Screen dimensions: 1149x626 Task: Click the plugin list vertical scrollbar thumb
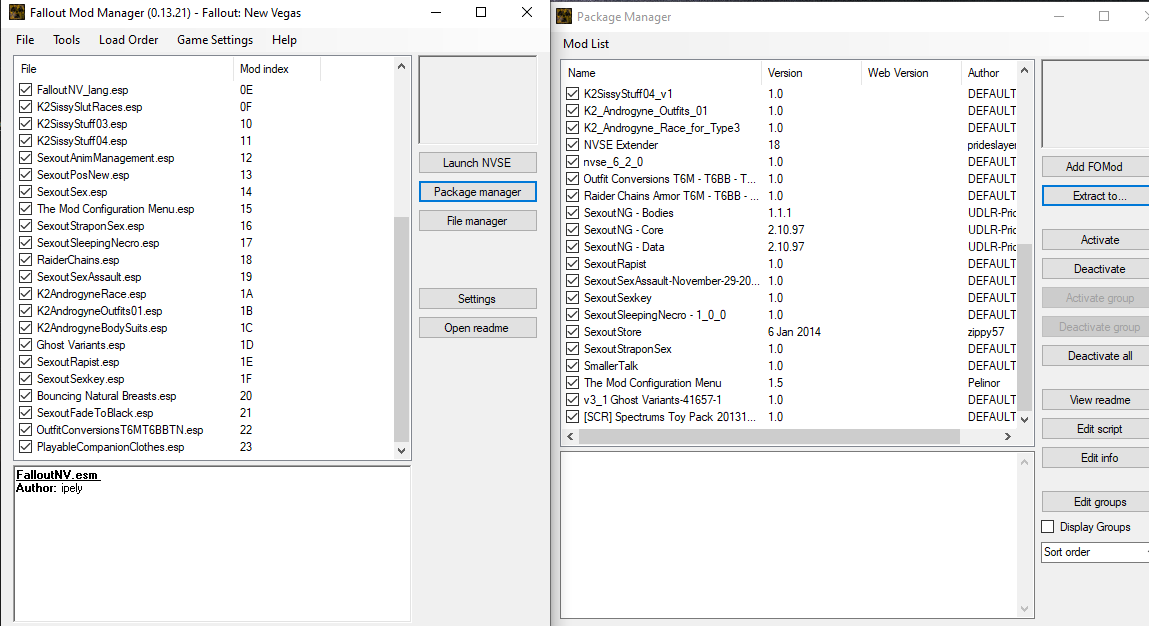[x=401, y=329]
